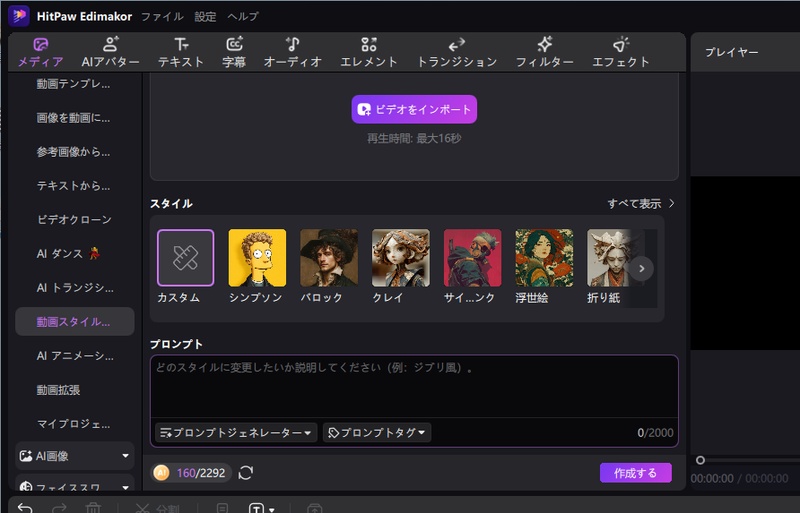Select 動画スタイル... in sidebar

tap(74, 322)
